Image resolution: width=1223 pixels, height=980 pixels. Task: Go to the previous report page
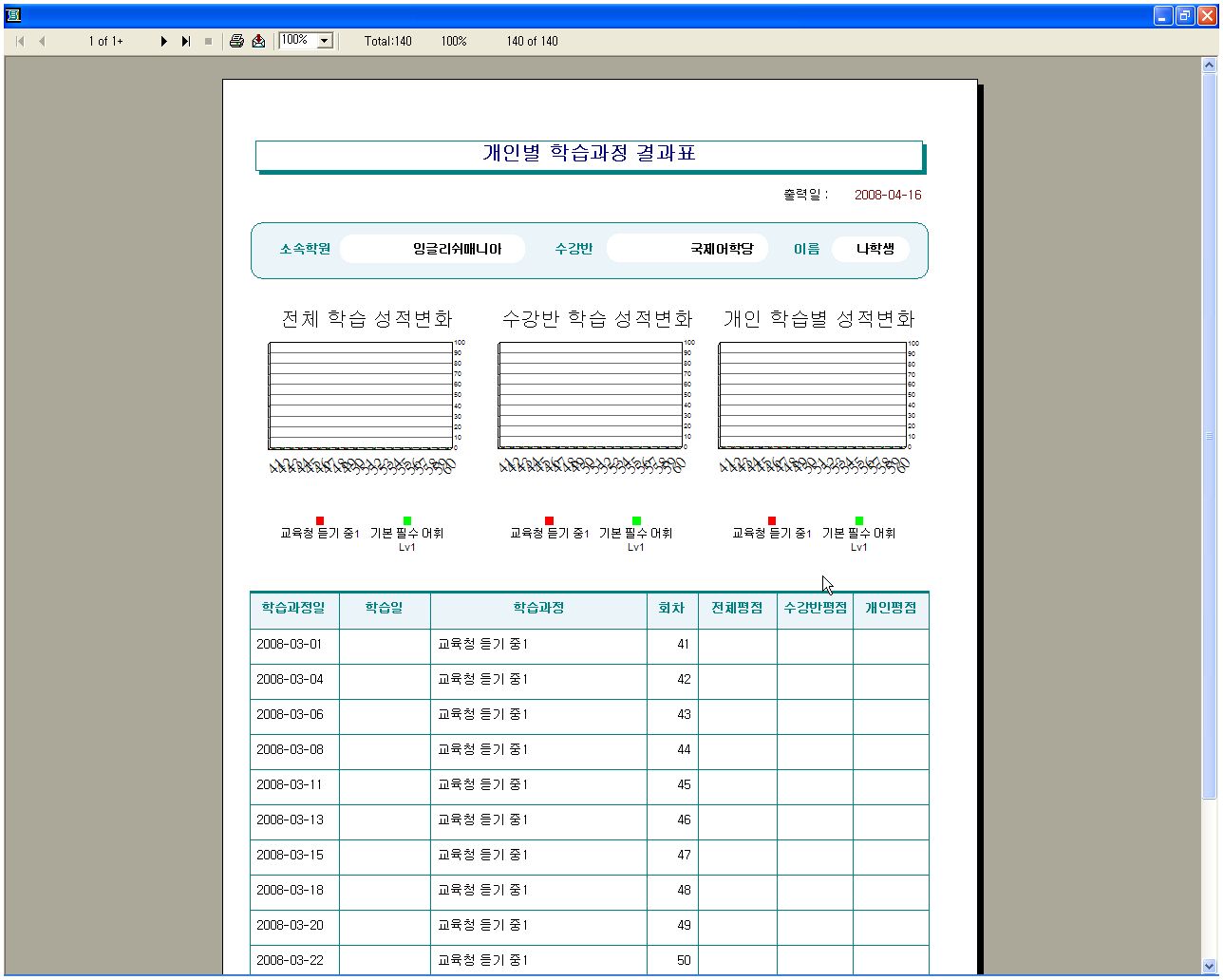[x=42, y=42]
